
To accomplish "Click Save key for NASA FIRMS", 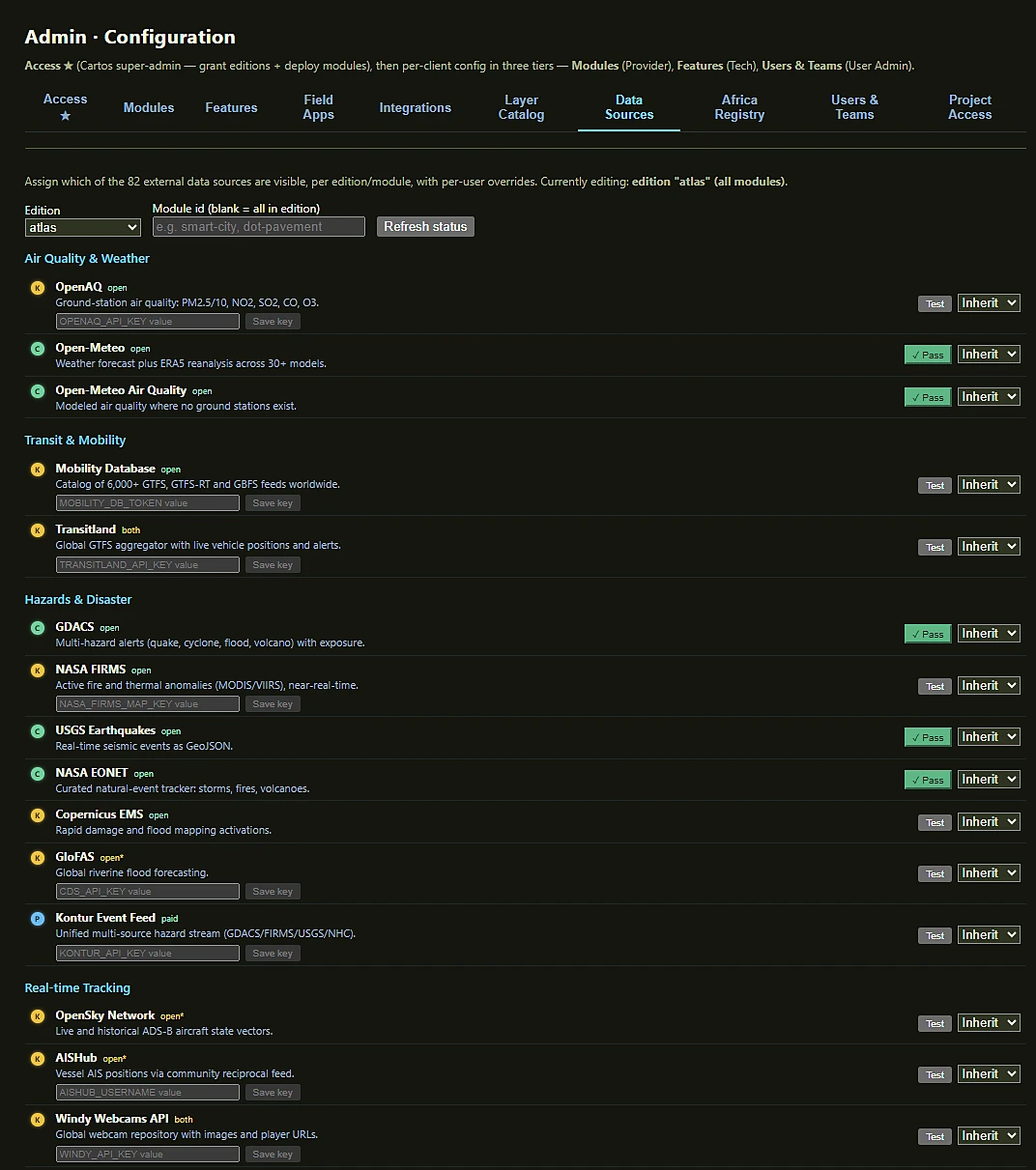I will pos(273,704).
